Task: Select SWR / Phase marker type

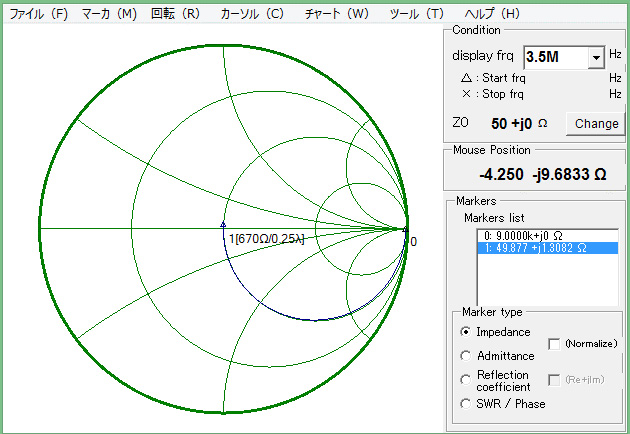Action: point(466,404)
